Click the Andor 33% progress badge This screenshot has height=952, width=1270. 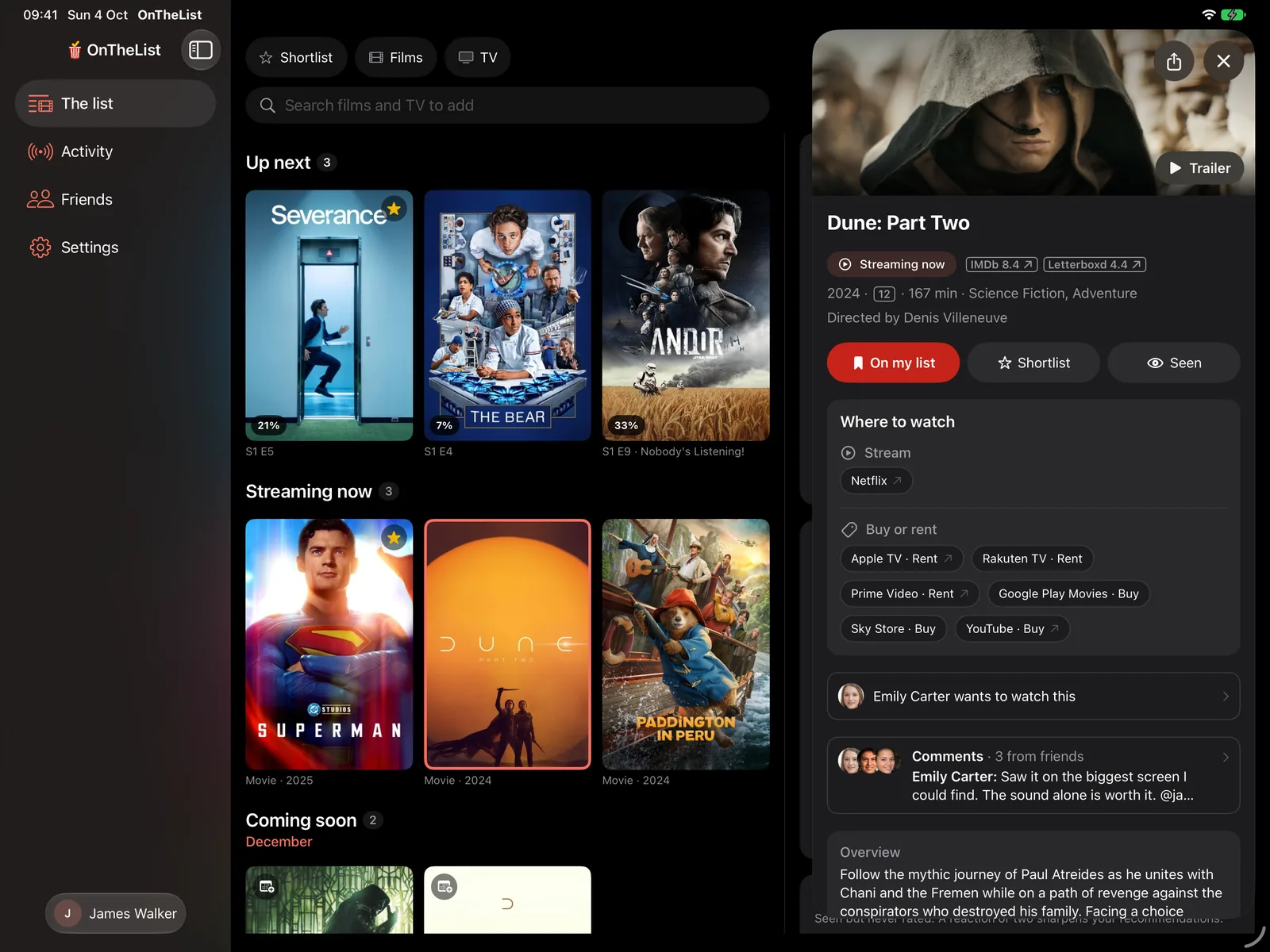pos(626,425)
